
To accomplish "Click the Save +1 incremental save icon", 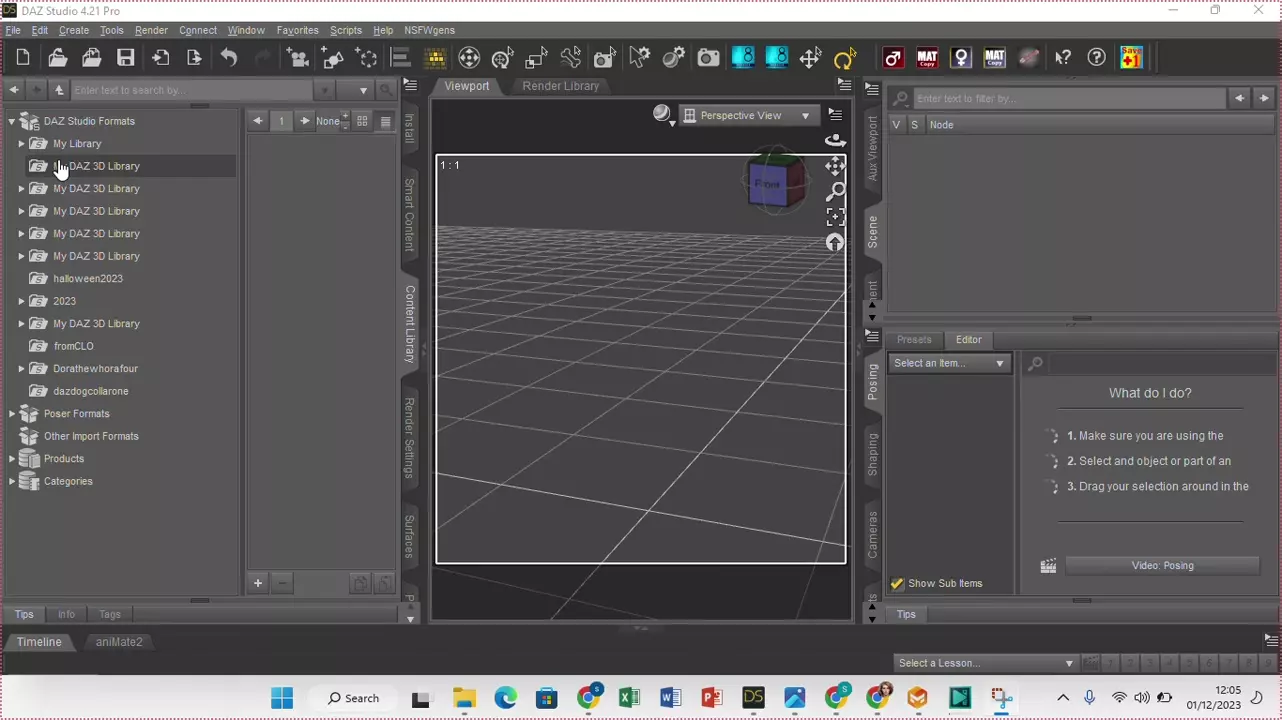I will (1131, 58).
